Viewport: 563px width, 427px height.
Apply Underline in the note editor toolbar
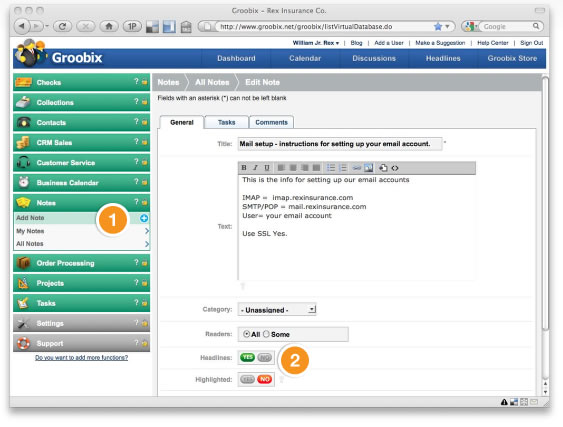point(267,168)
